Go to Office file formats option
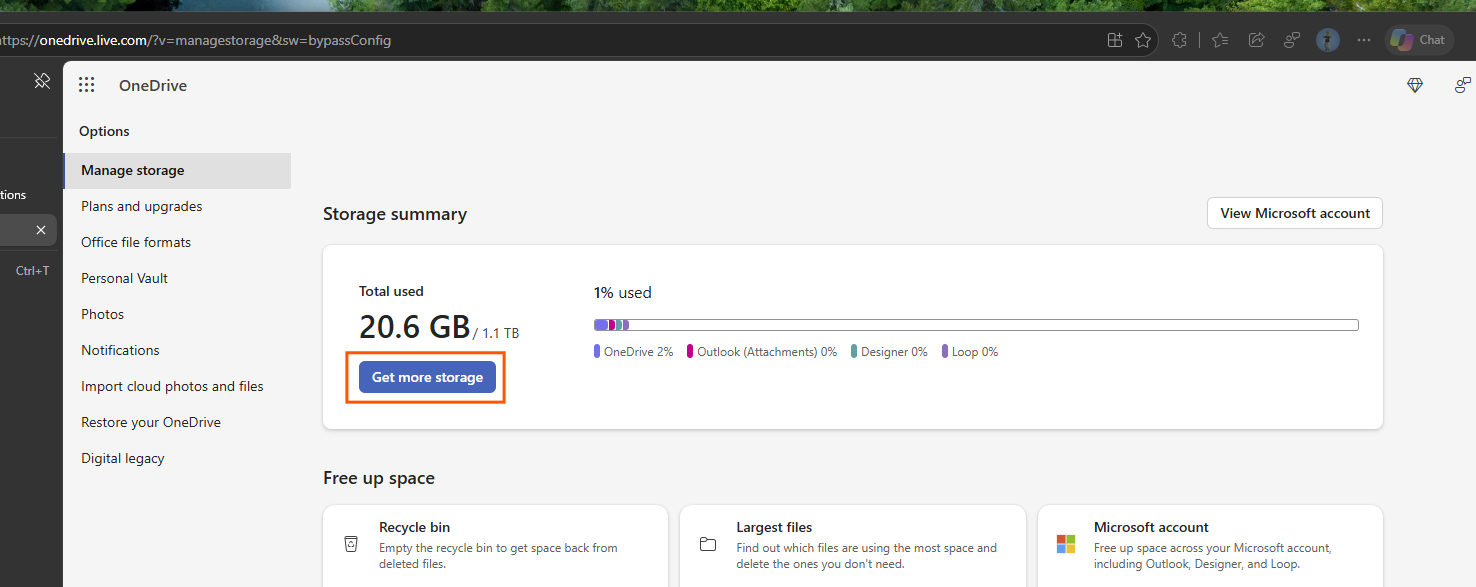The height and width of the screenshot is (587, 1476). coord(136,242)
